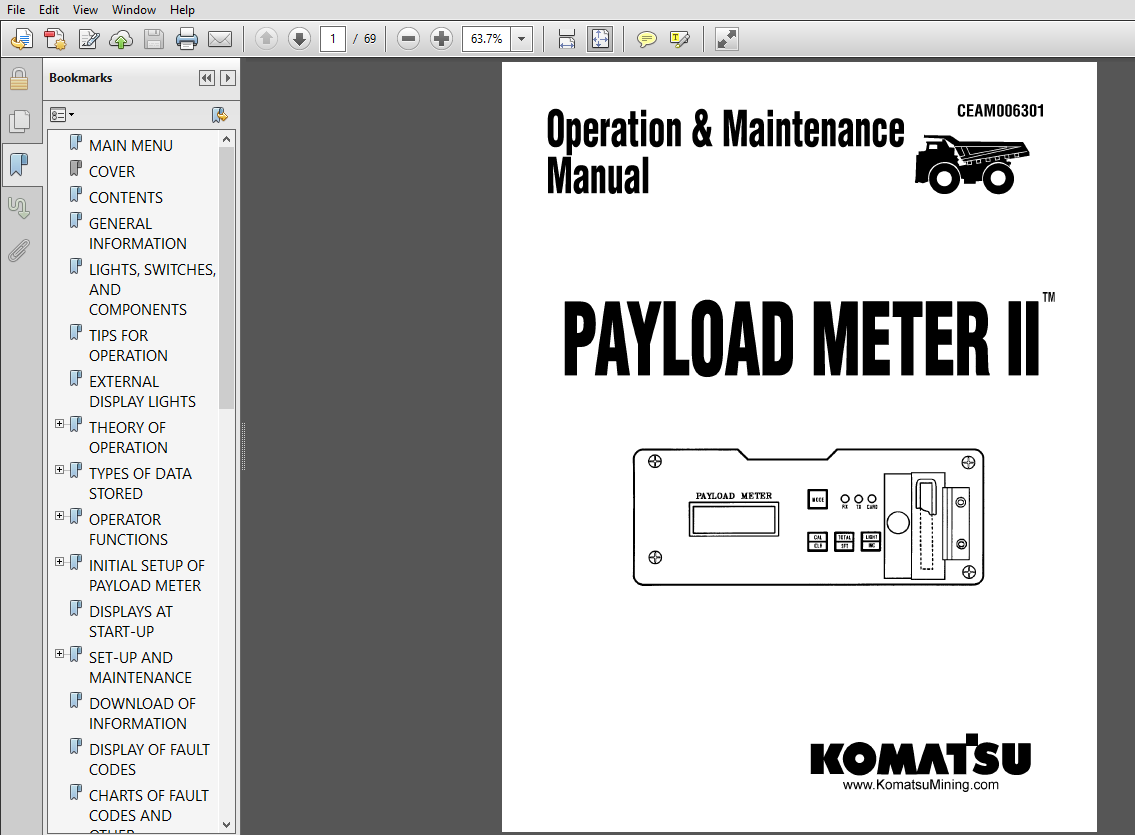
Task: Select the MAIN MENU bookmark
Action: (130, 145)
